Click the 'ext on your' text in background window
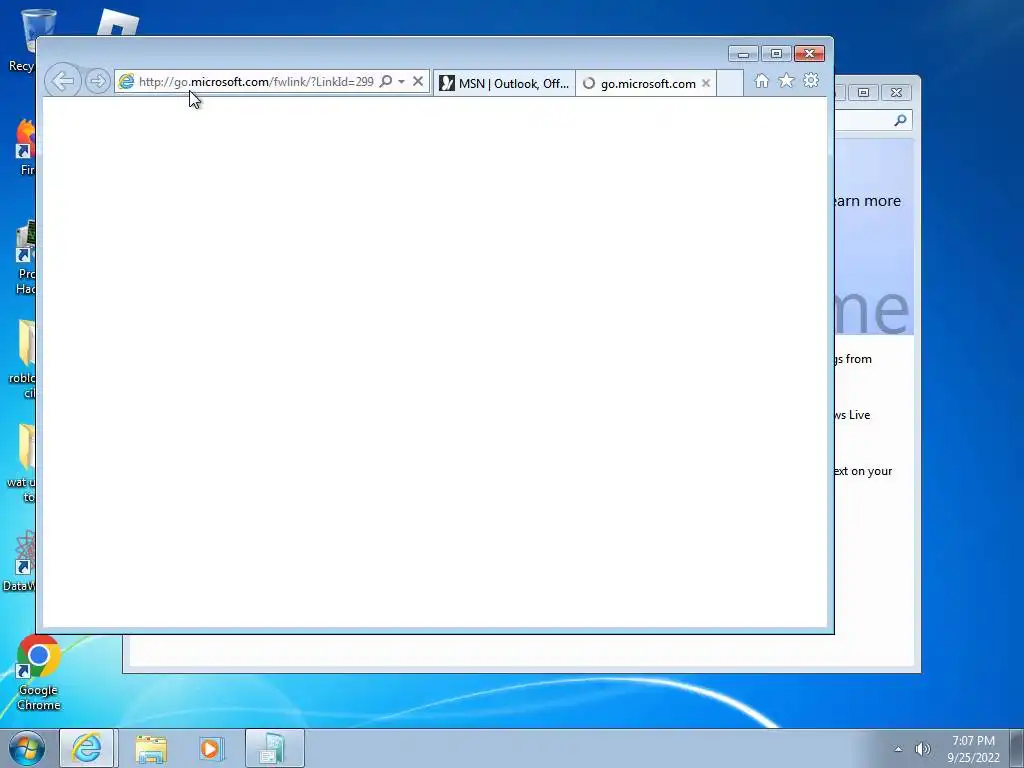The height and width of the screenshot is (768, 1024). (863, 472)
